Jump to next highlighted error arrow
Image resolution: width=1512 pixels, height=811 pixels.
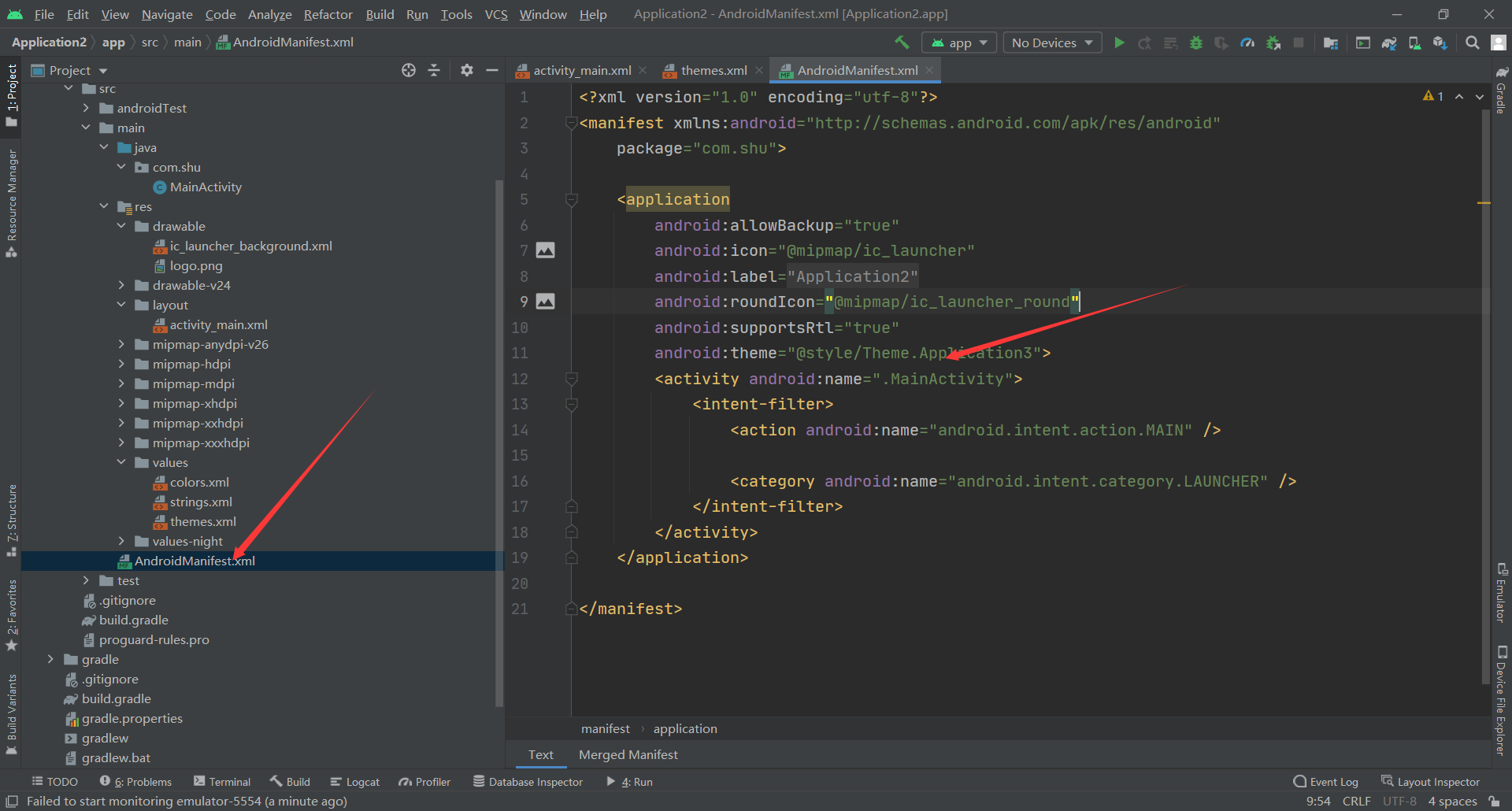(1480, 97)
